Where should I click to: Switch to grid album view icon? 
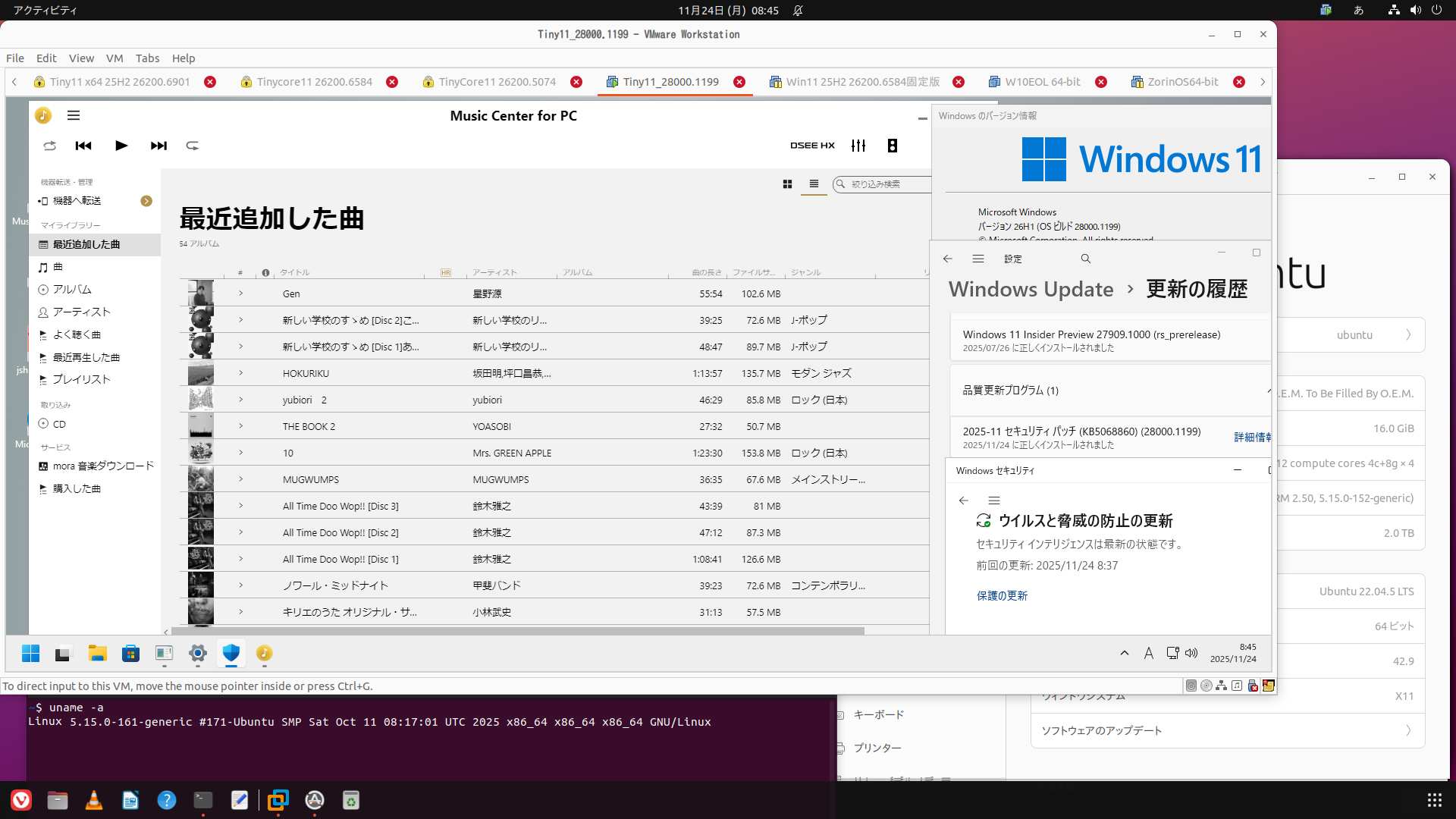click(x=787, y=184)
